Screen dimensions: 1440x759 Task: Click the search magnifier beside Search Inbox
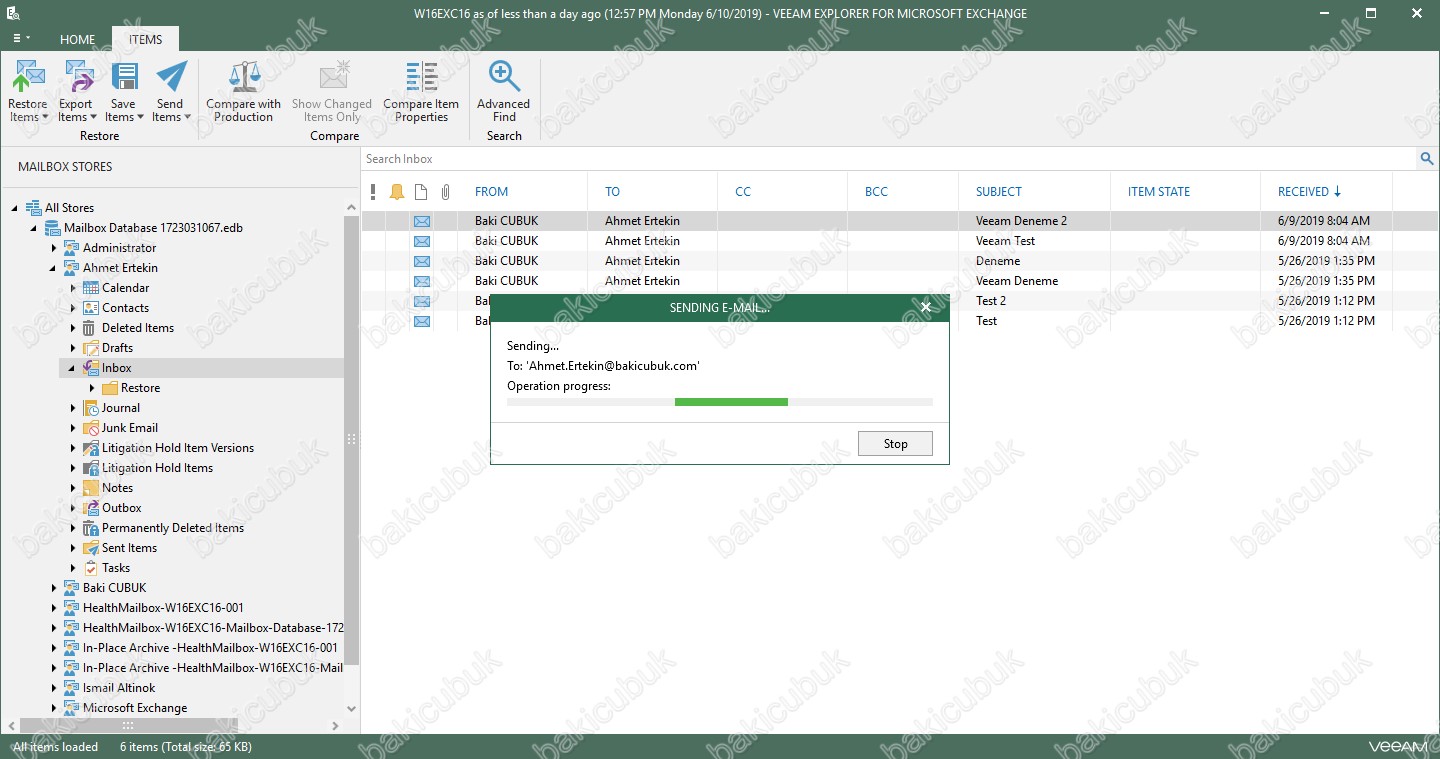coord(1427,159)
